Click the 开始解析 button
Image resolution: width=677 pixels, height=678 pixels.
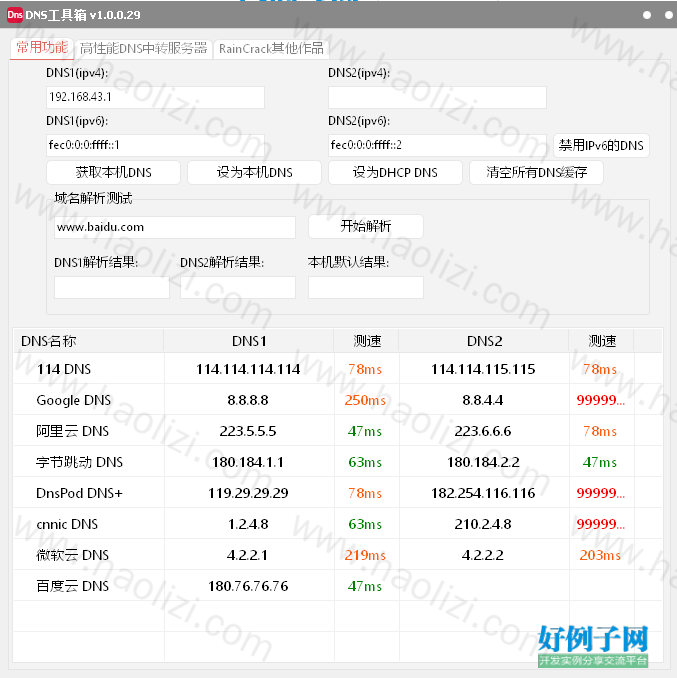point(366,226)
